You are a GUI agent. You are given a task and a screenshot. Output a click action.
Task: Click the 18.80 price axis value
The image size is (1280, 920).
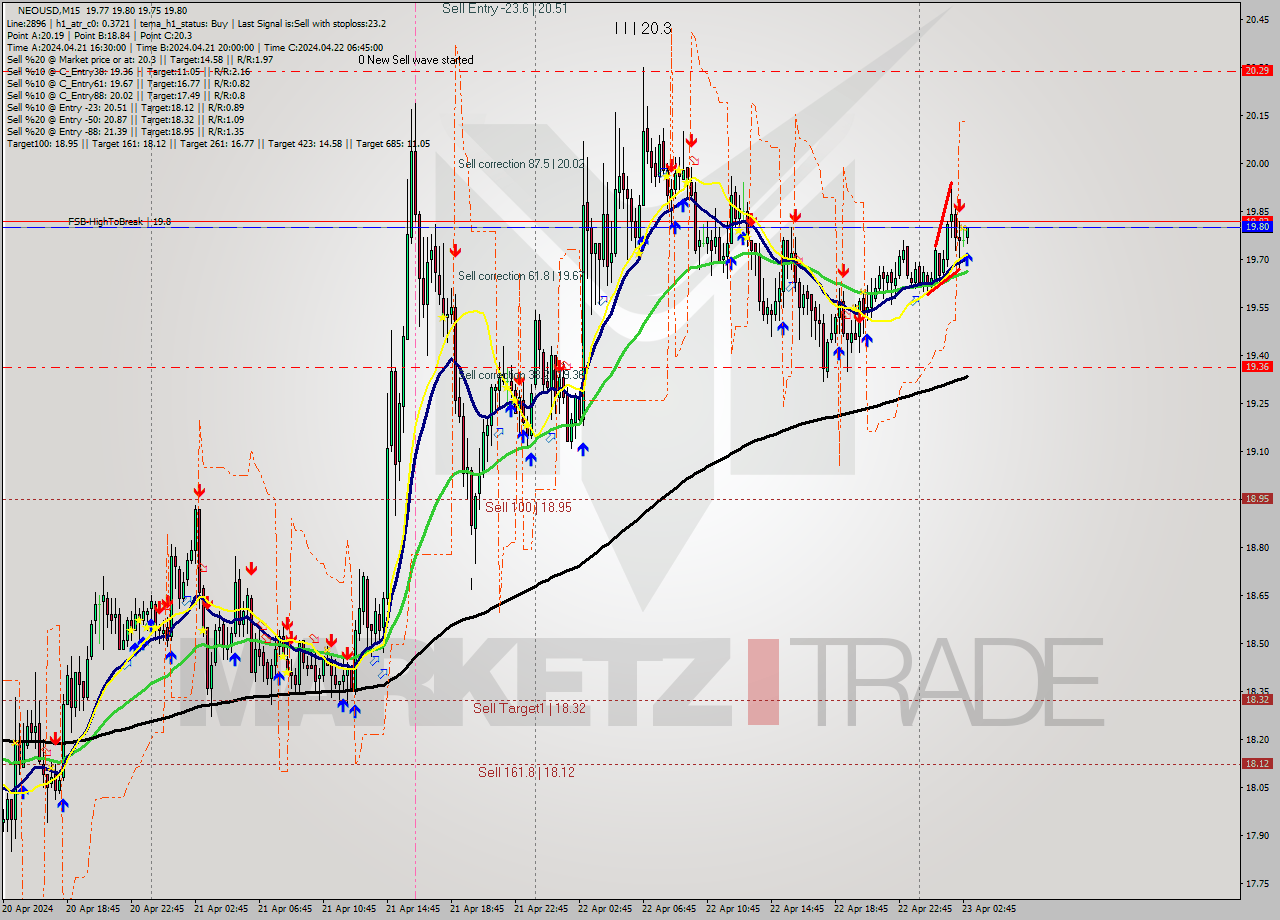point(1256,547)
